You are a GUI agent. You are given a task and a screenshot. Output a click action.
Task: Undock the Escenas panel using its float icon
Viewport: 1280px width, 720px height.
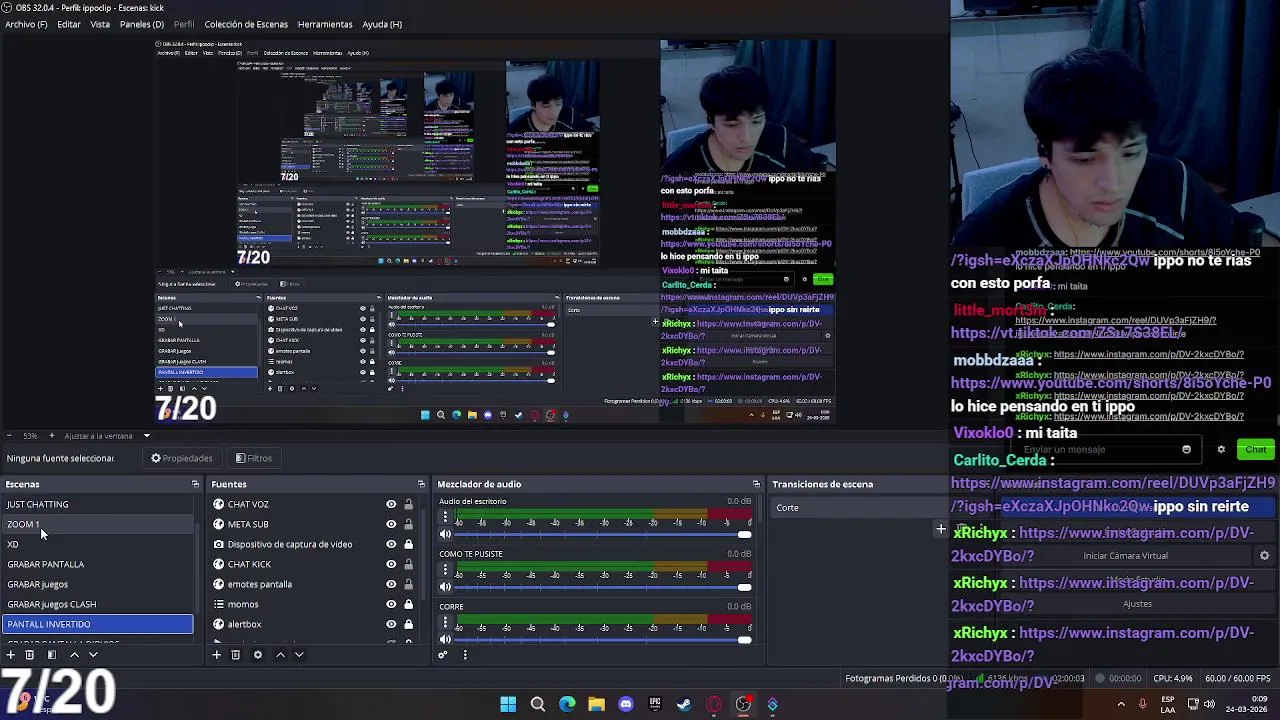[x=195, y=484]
